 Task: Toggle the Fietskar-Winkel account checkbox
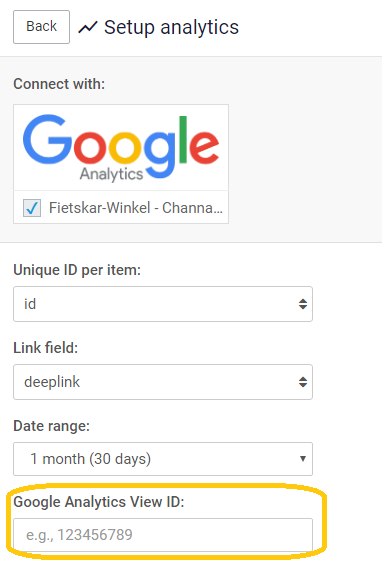[x=32, y=208]
